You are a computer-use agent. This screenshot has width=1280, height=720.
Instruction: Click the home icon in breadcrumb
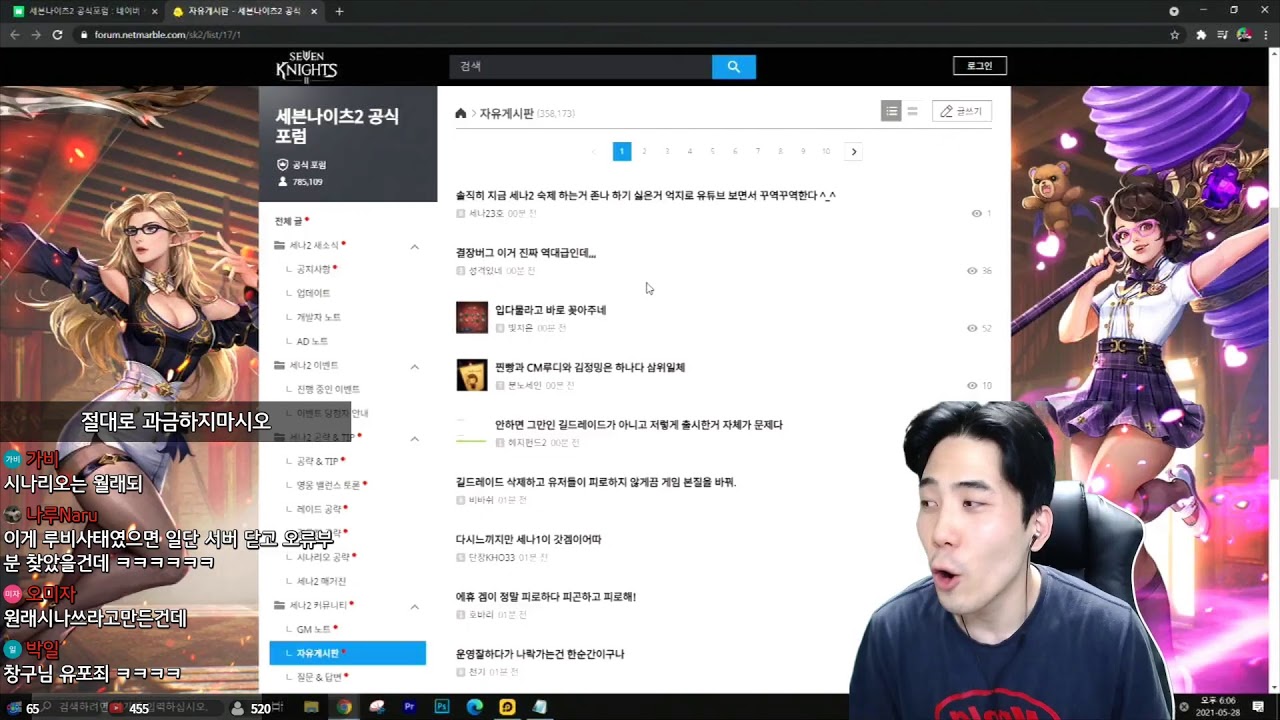tap(461, 113)
